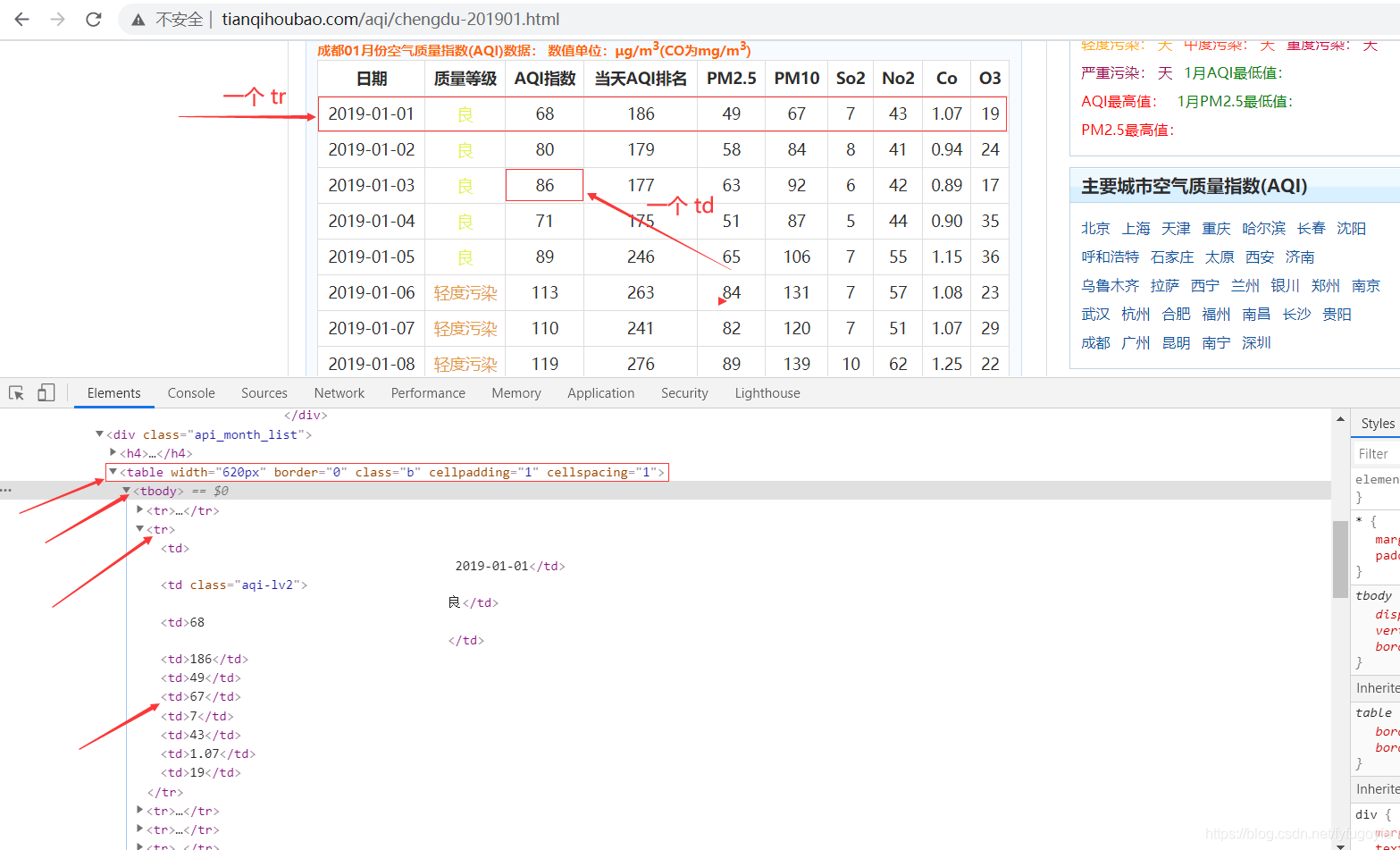Click the 轻度污染 cell for 2019-01-06
The width and height of the screenshot is (1400, 850).
pyautogui.click(x=465, y=292)
